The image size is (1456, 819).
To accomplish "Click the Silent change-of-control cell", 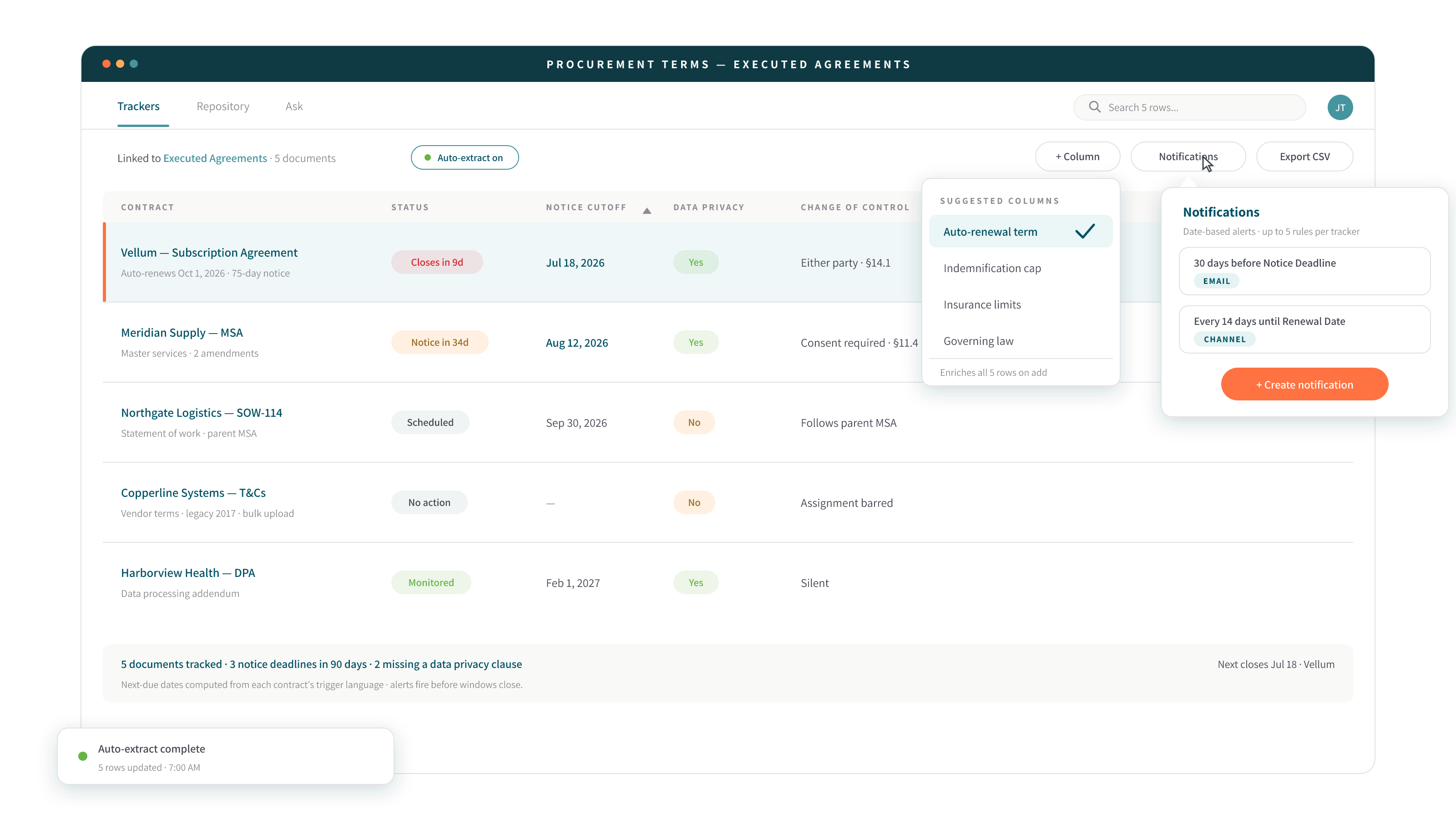I will coord(814,583).
